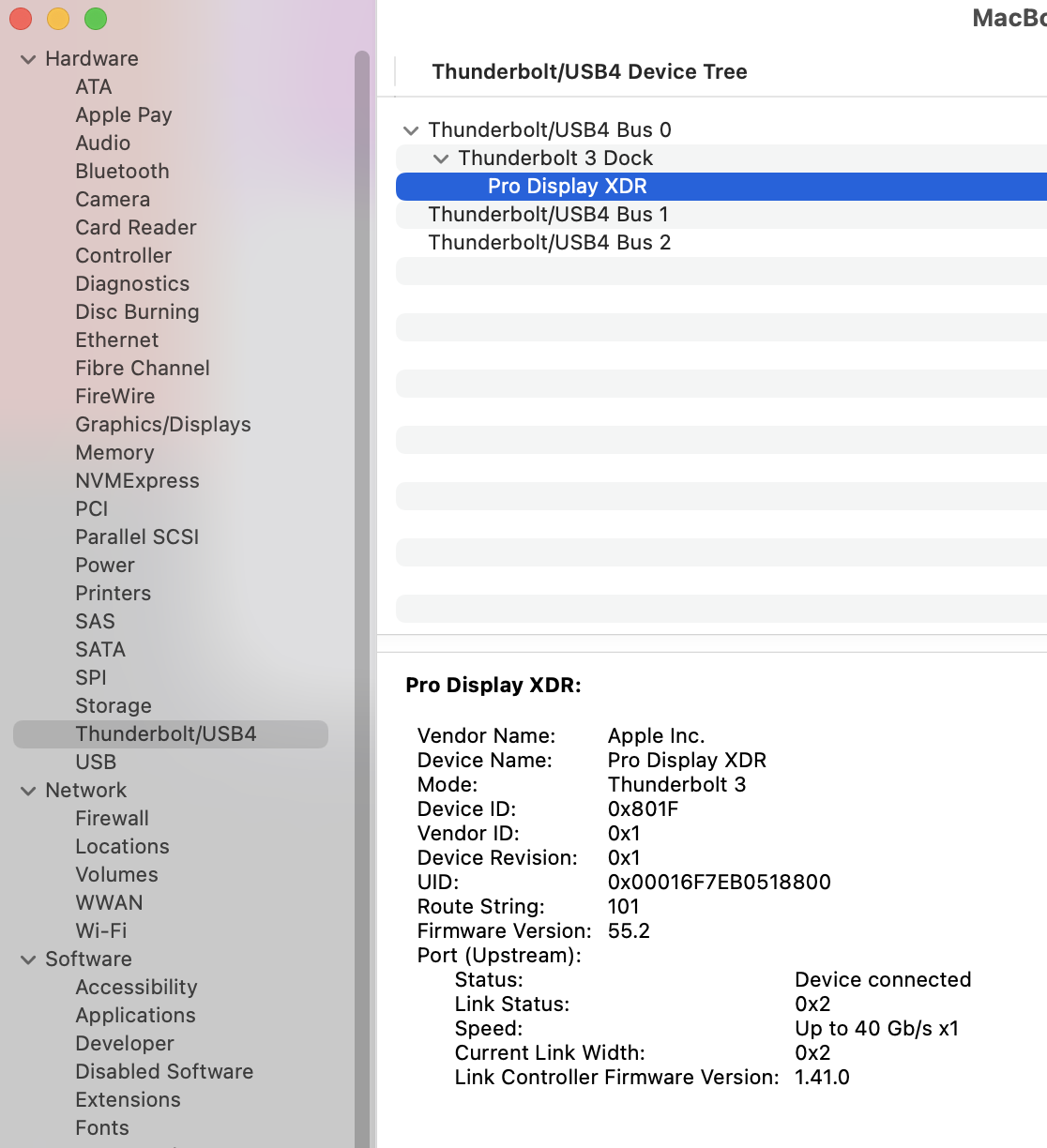
Task: Select Thunderbolt/USB4 Bus 0 row
Action: [x=721, y=130]
